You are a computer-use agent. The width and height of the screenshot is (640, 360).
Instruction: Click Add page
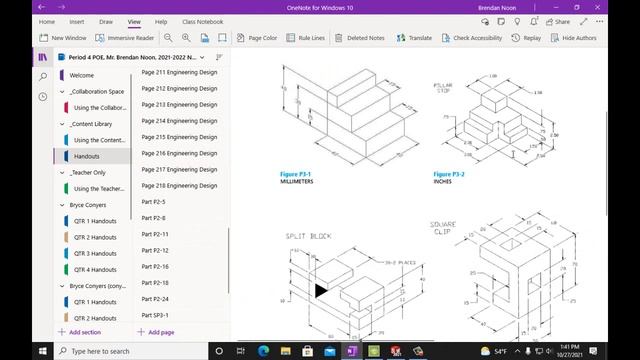(x=156, y=332)
